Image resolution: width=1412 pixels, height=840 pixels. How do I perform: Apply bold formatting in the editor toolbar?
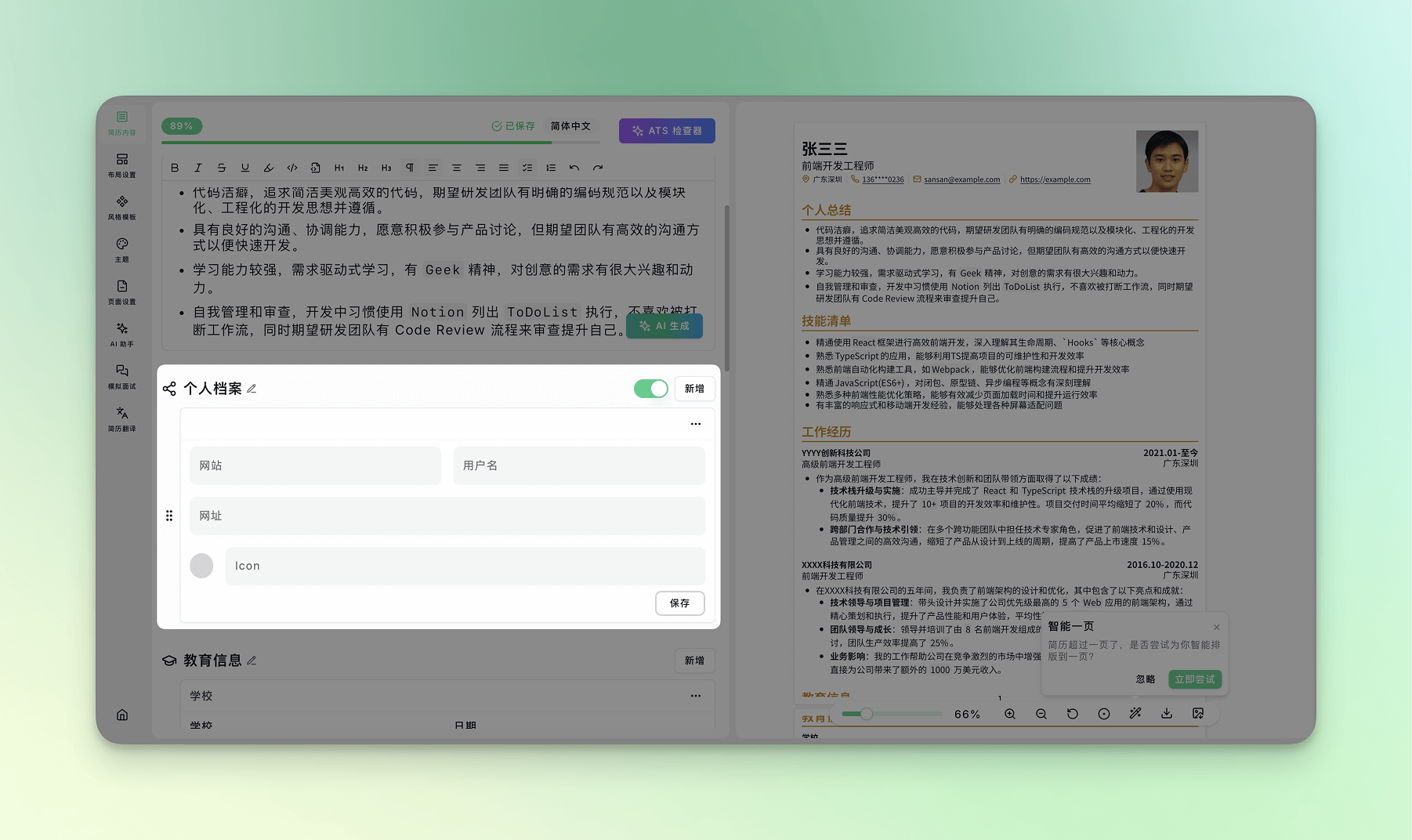click(175, 168)
